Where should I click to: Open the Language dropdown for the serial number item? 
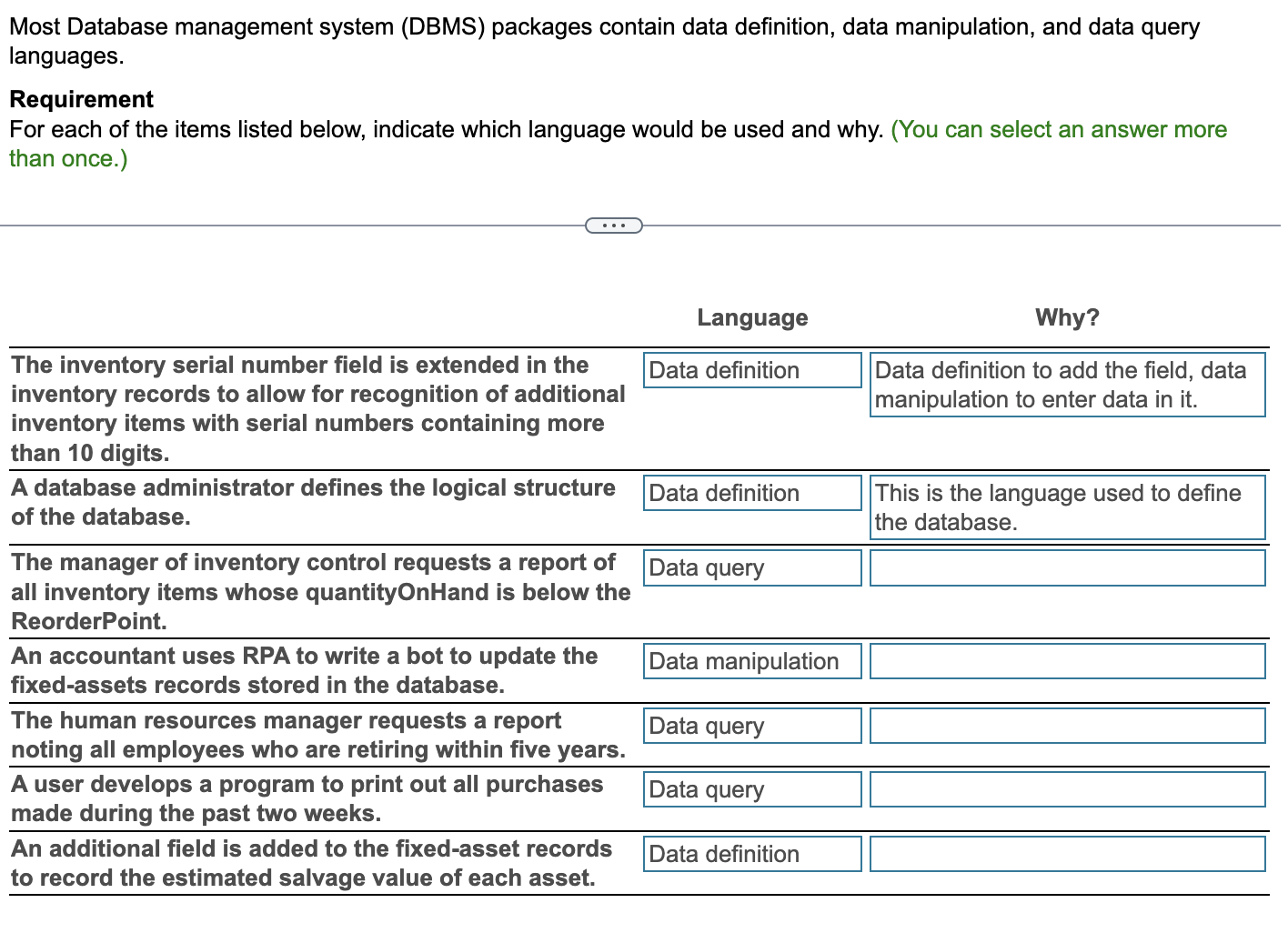[x=751, y=370]
